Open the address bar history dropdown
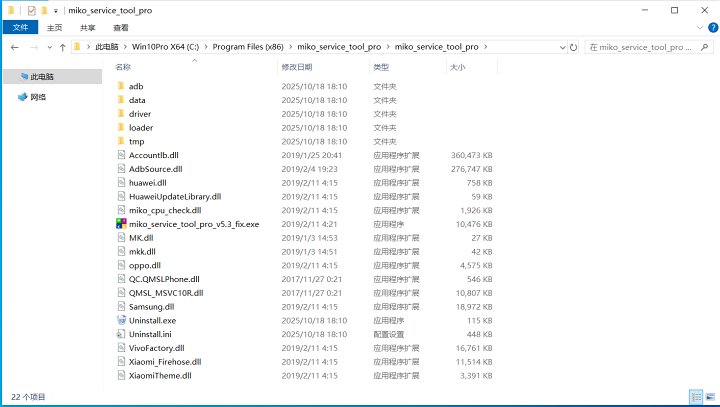The height and width of the screenshot is (407, 720). pos(562,47)
